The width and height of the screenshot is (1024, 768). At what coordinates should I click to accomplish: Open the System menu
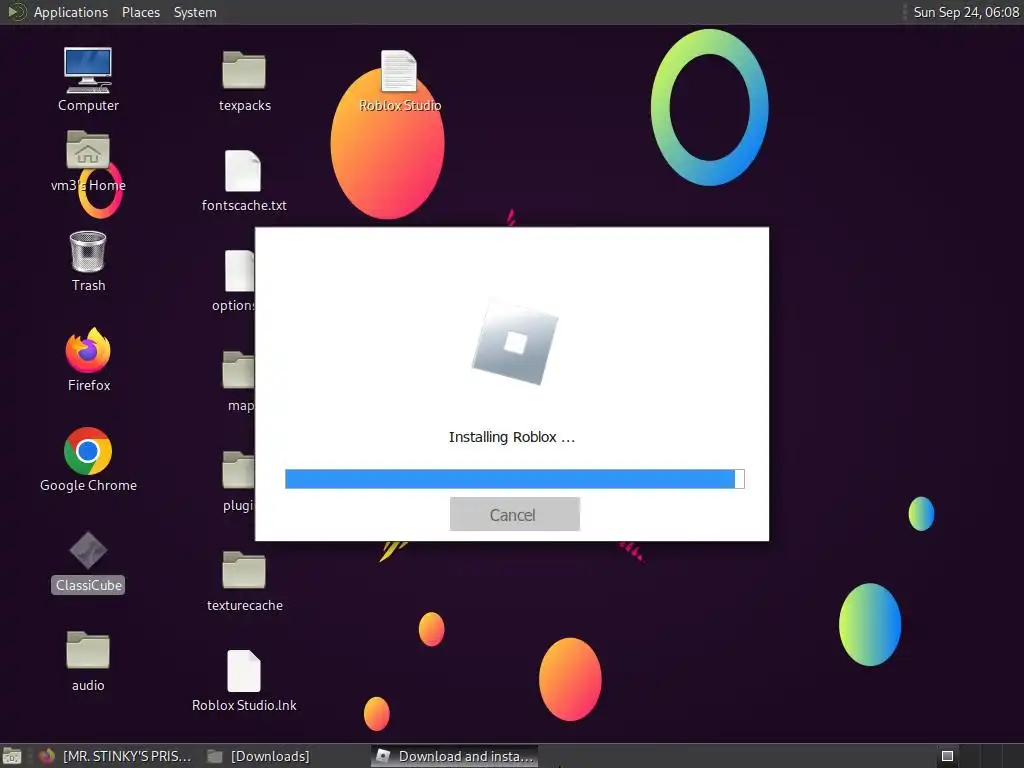coord(195,12)
